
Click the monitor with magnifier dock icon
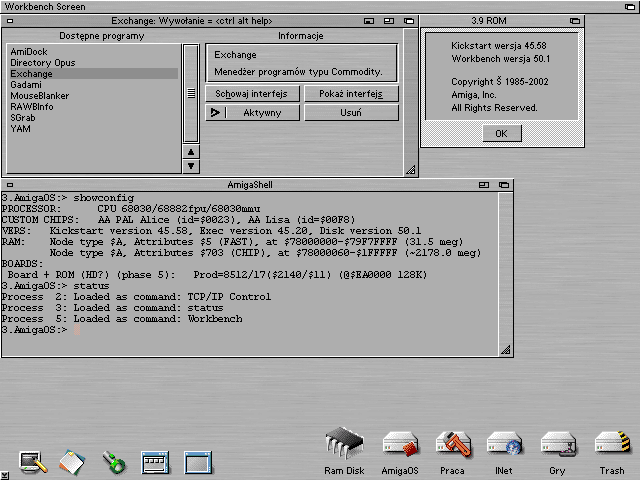33,462
